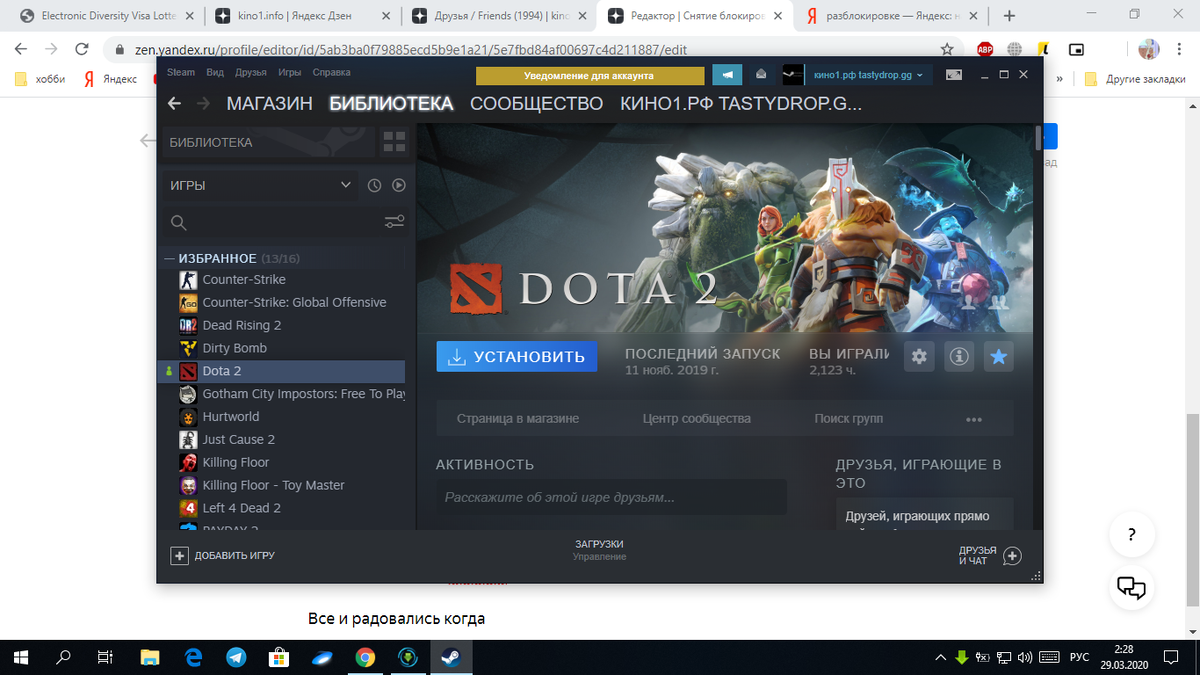
Task: Click the Steam content vertical scrollbar
Action: click(1039, 136)
